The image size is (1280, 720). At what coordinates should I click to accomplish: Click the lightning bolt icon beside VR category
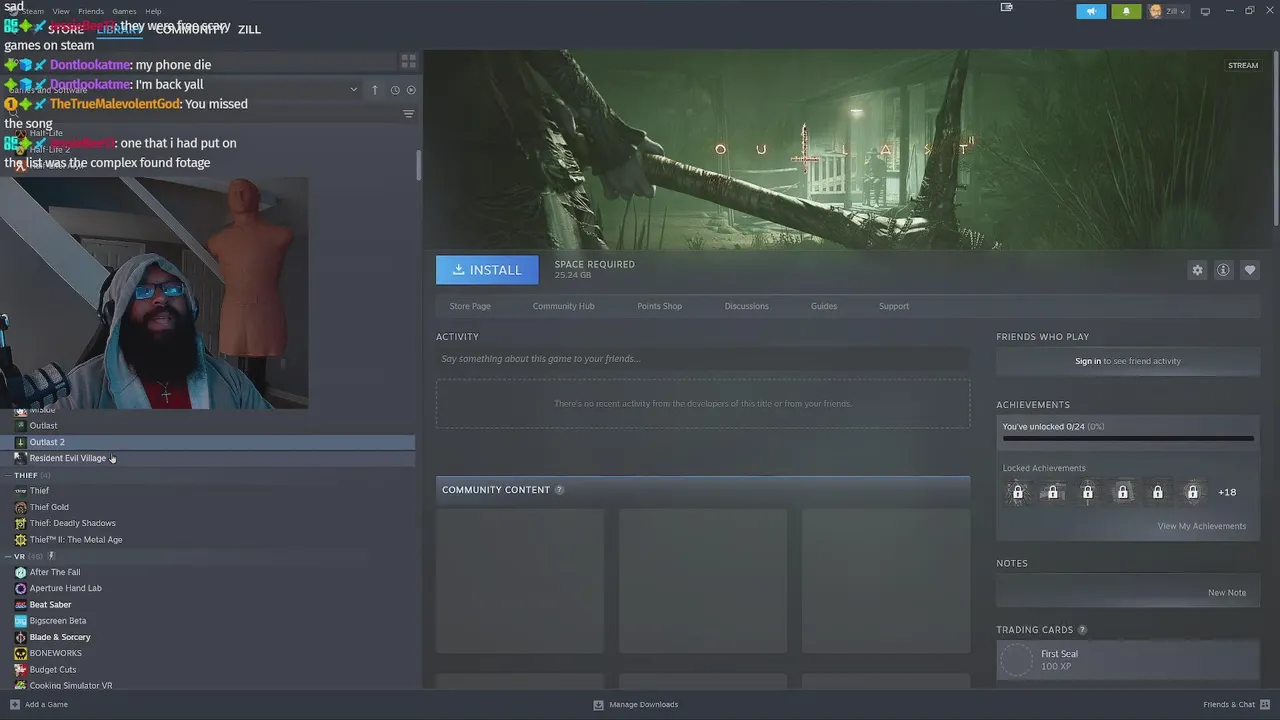click(x=51, y=556)
